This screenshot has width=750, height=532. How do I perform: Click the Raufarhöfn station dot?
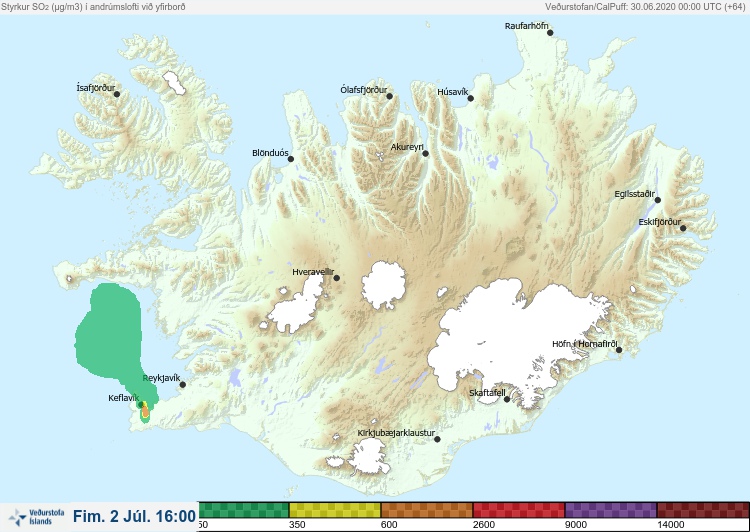tap(550, 33)
